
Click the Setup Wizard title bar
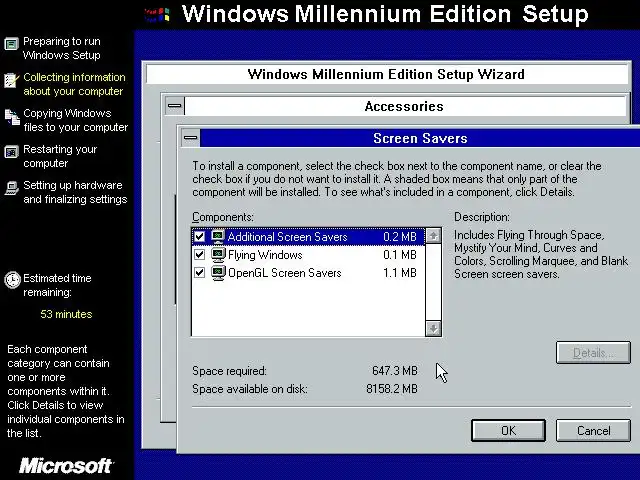tap(386, 74)
